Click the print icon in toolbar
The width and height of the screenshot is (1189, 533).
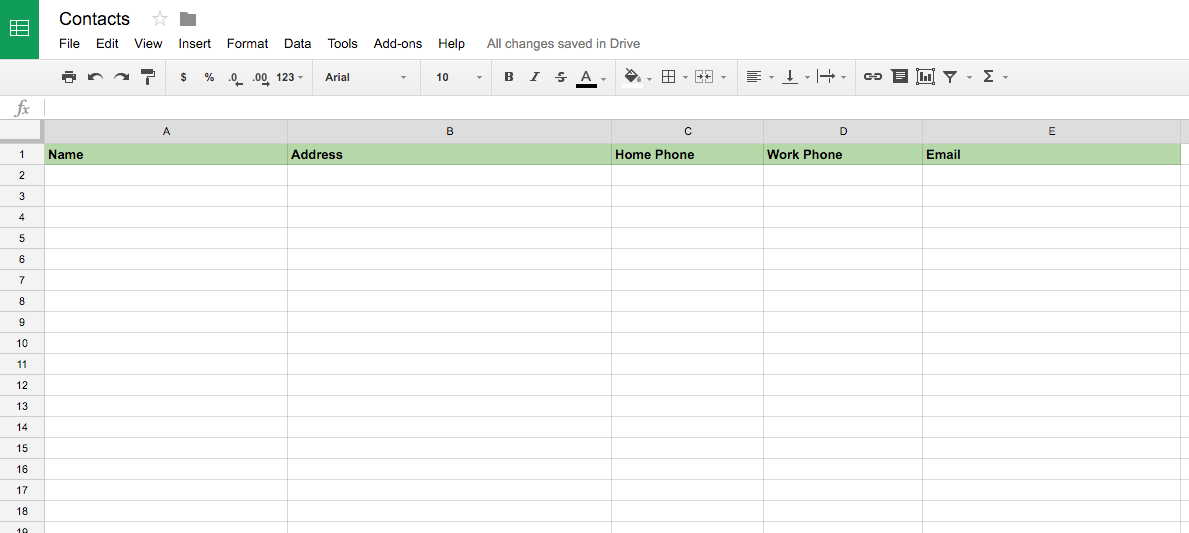point(69,77)
